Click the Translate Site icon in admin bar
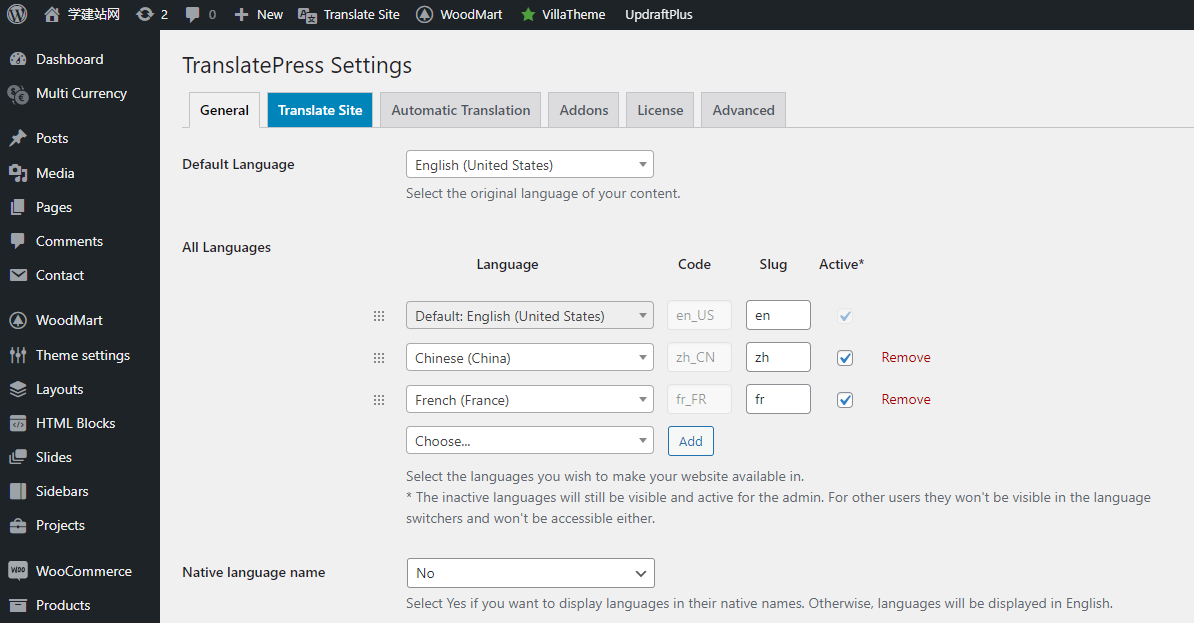Screen dimensions: 1194x623 pos(308,14)
